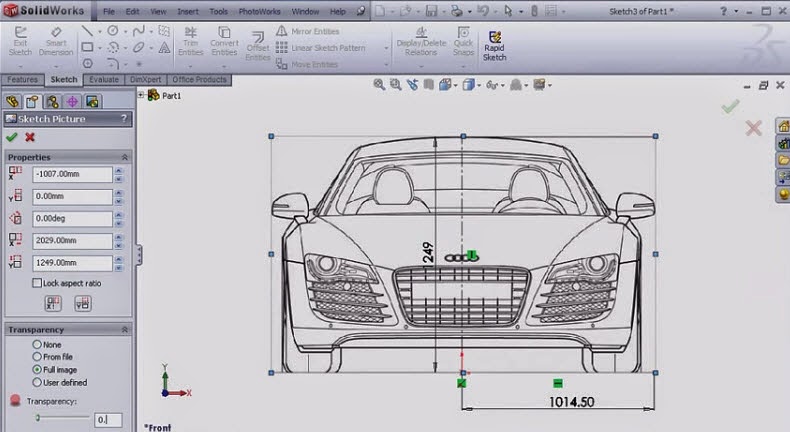Open the Edit menu
The image size is (790, 432).
tap(133, 11)
